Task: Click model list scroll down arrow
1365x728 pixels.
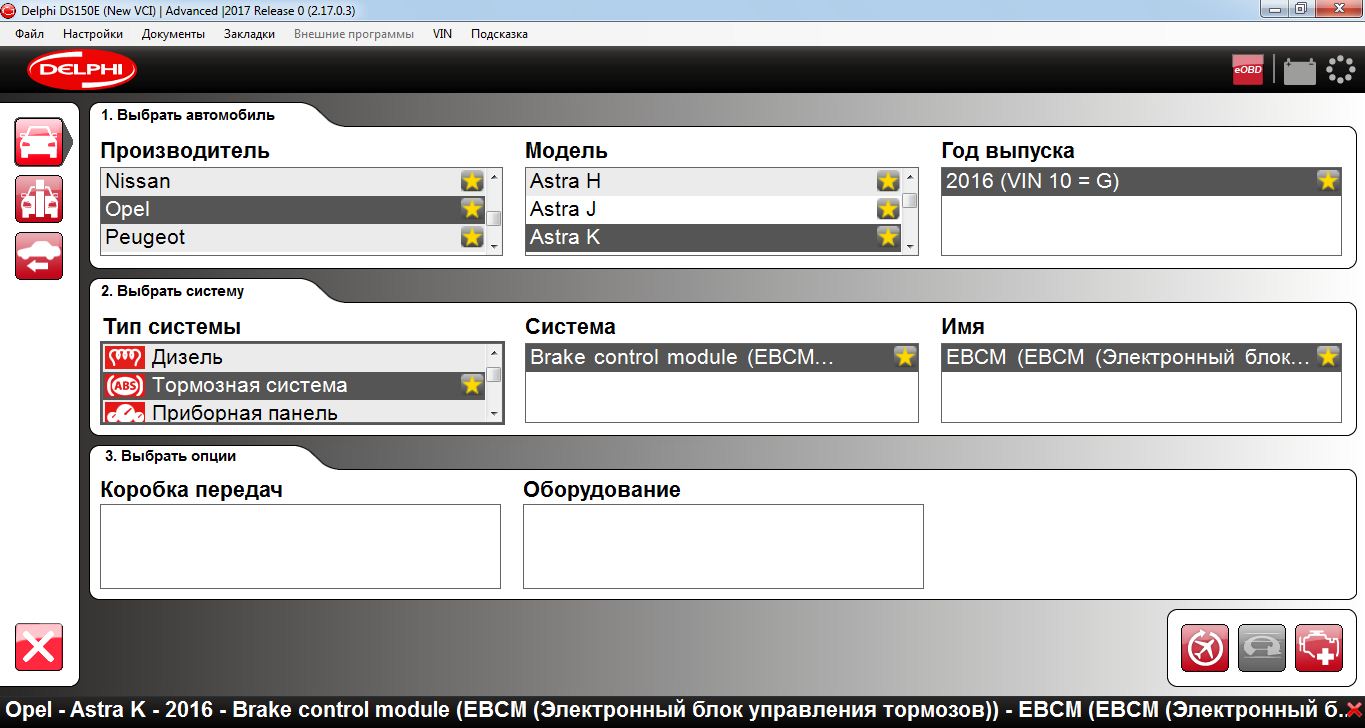Action: click(910, 245)
